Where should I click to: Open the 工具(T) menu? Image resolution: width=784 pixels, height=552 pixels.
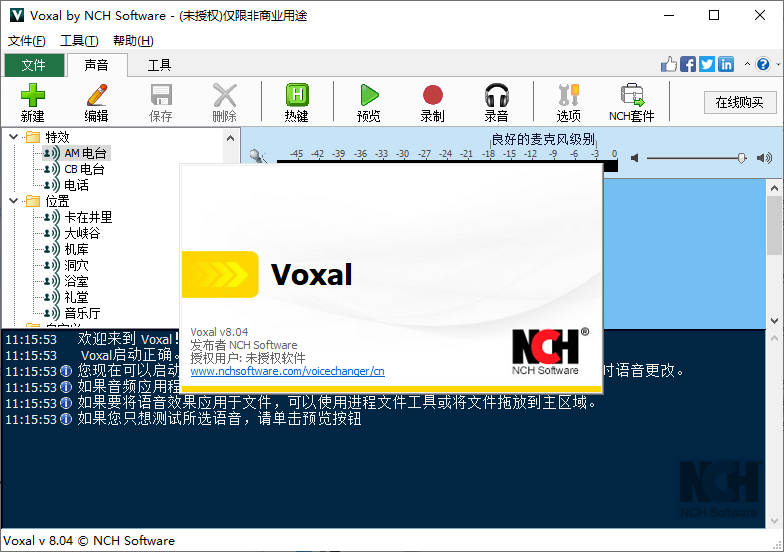[79, 40]
